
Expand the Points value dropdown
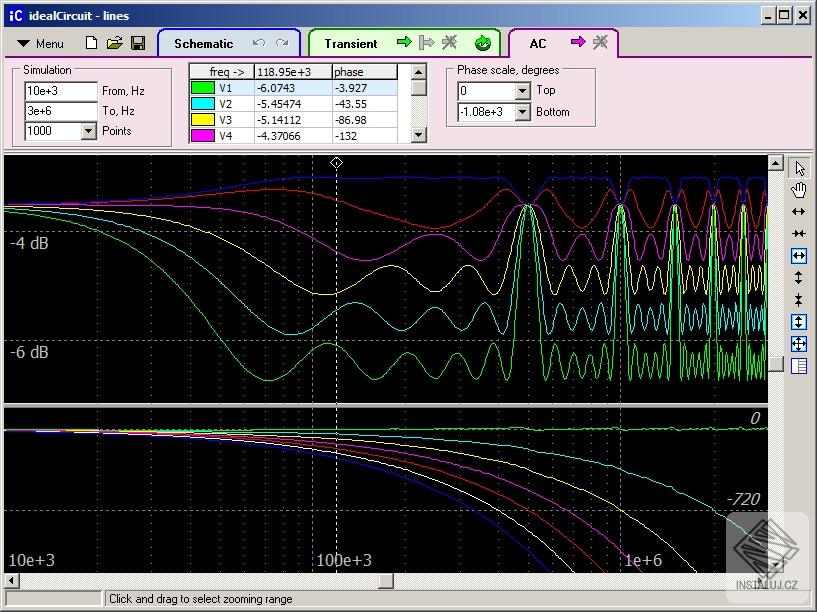click(x=86, y=131)
